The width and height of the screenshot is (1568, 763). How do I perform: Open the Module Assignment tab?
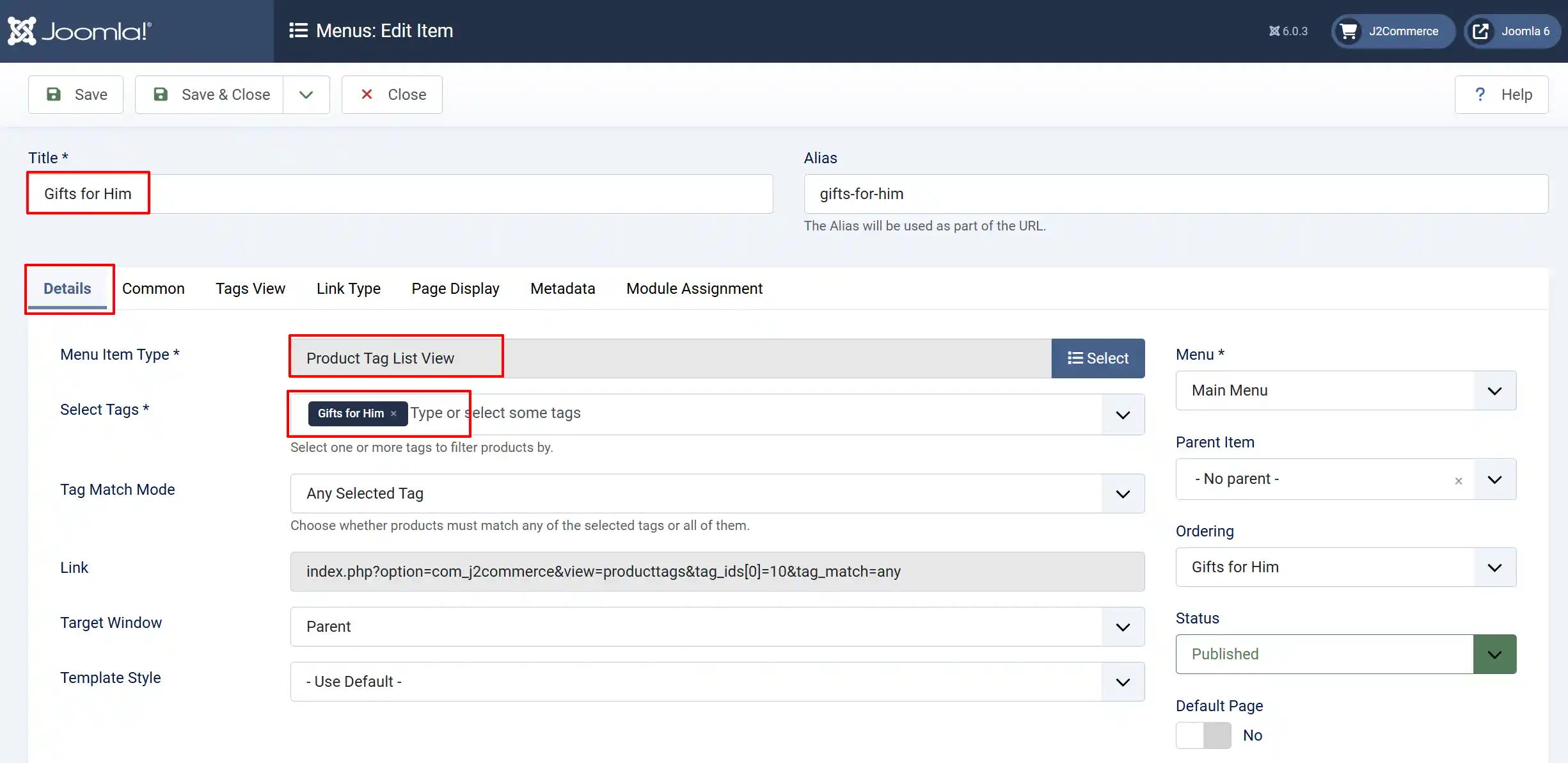[695, 289]
